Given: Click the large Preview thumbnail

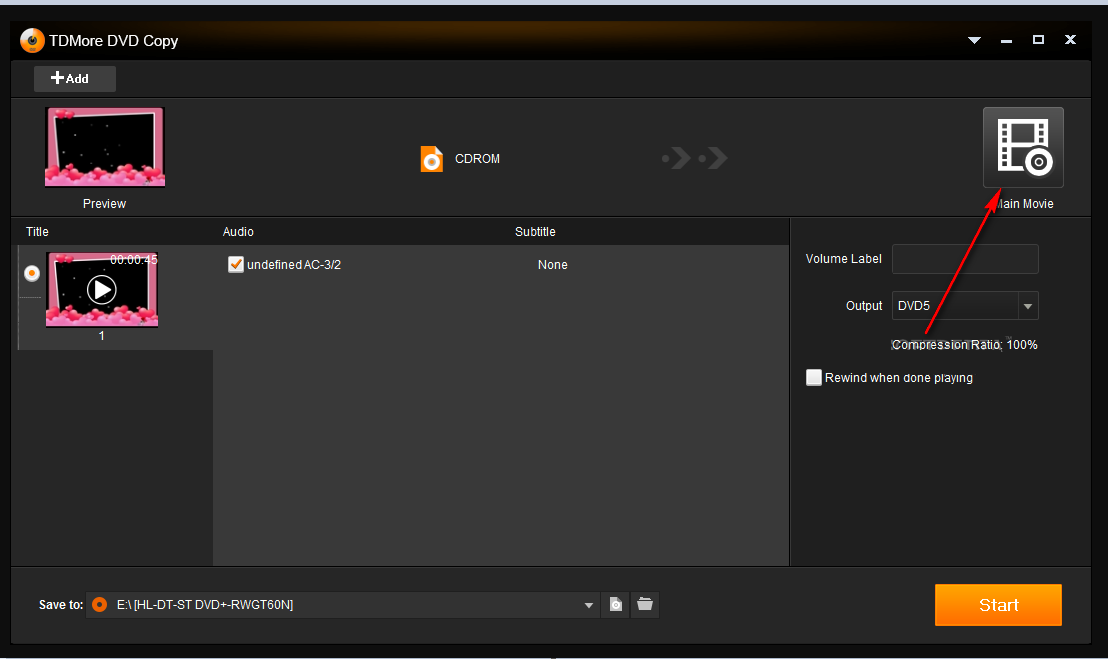Looking at the screenshot, I should click(105, 147).
